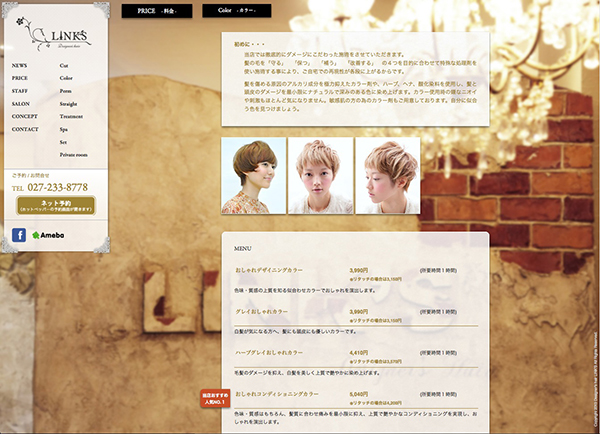The width and height of the screenshot is (600, 434).
Task: Click the おしゃれデザイニングカラー menu name
Action: click(x=269, y=270)
